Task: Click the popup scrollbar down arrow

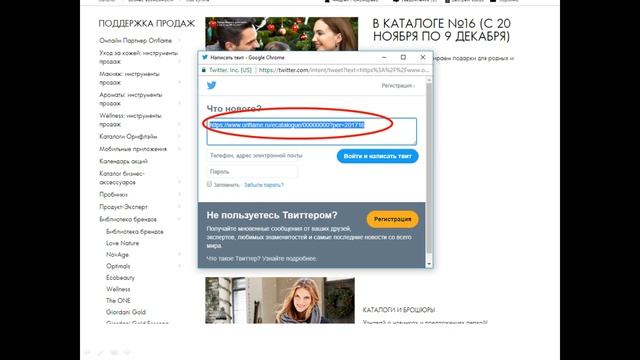Action: tap(429, 264)
